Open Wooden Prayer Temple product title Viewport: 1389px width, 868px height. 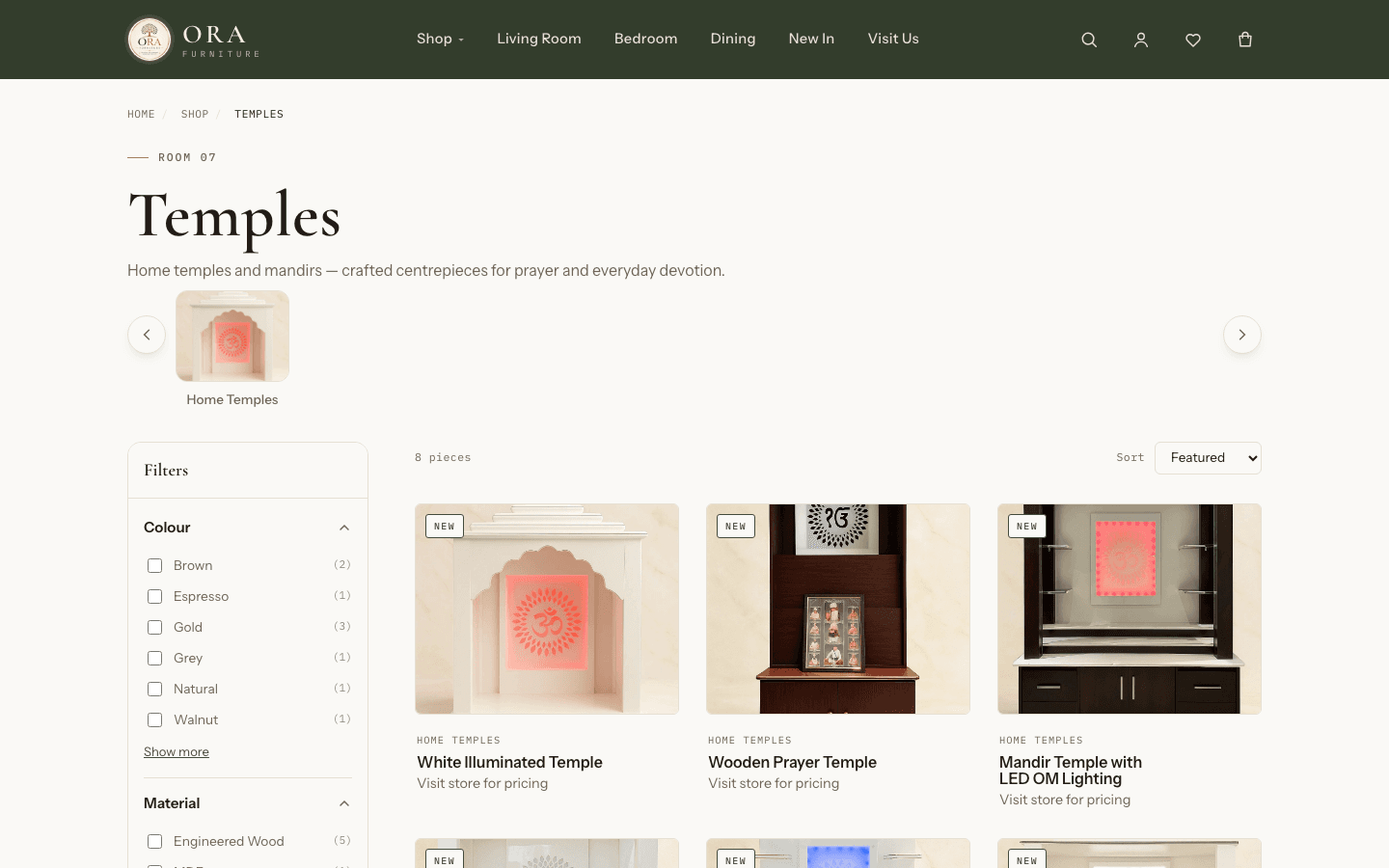[793, 762]
